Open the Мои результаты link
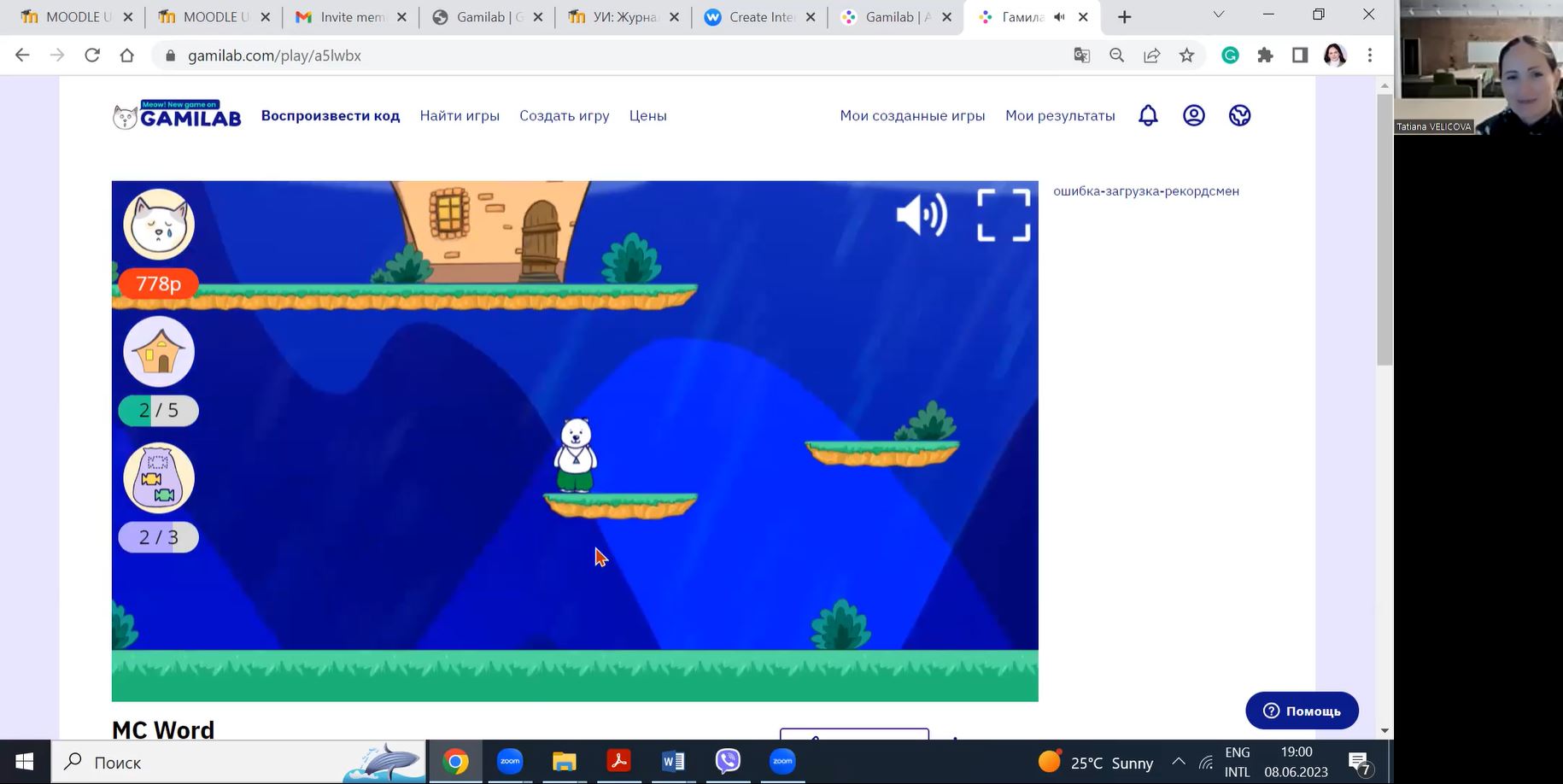The height and width of the screenshot is (784, 1563). point(1060,115)
